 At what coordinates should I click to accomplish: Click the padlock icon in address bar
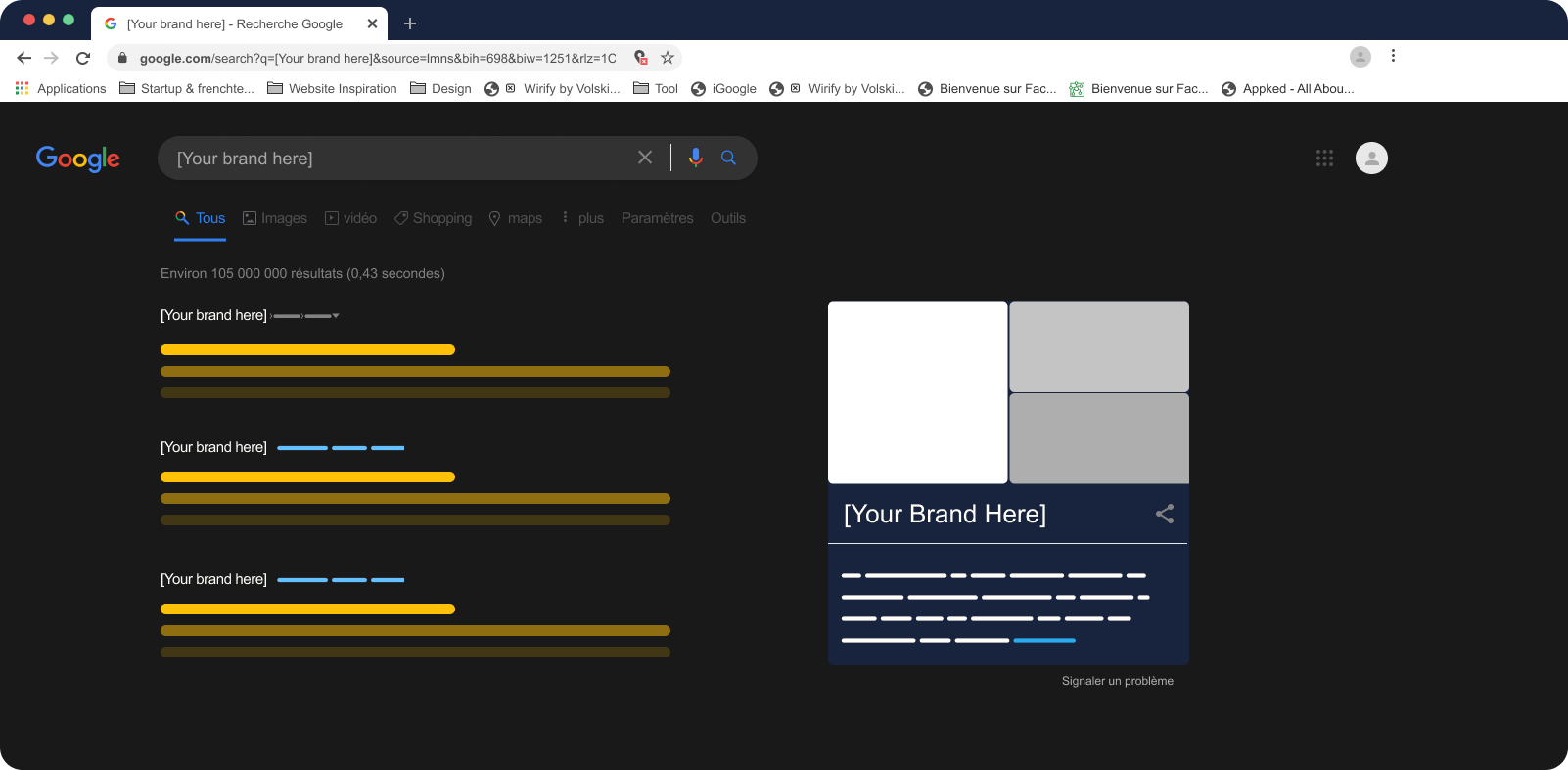[122, 58]
